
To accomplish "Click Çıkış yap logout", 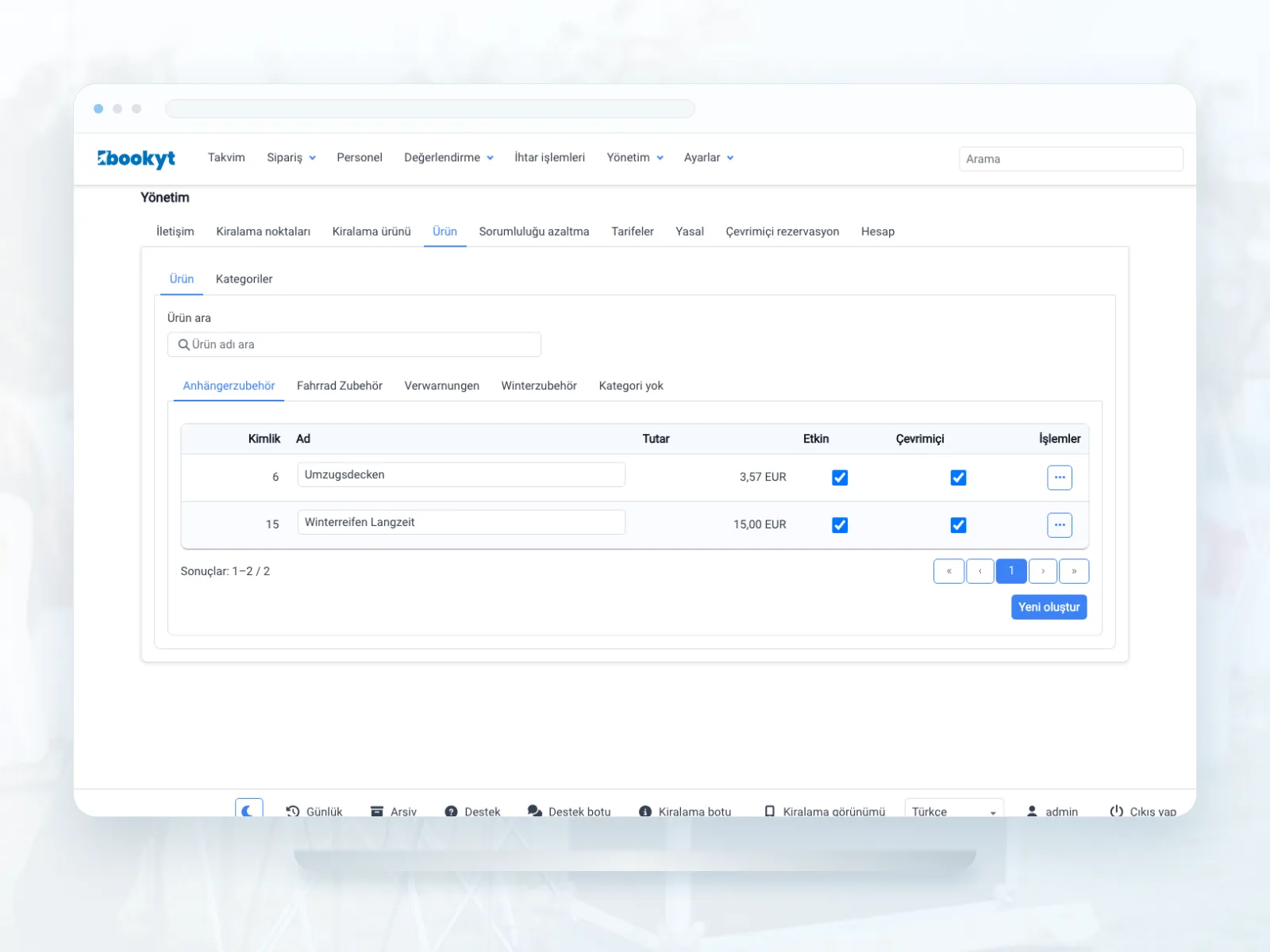I will [1143, 812].
